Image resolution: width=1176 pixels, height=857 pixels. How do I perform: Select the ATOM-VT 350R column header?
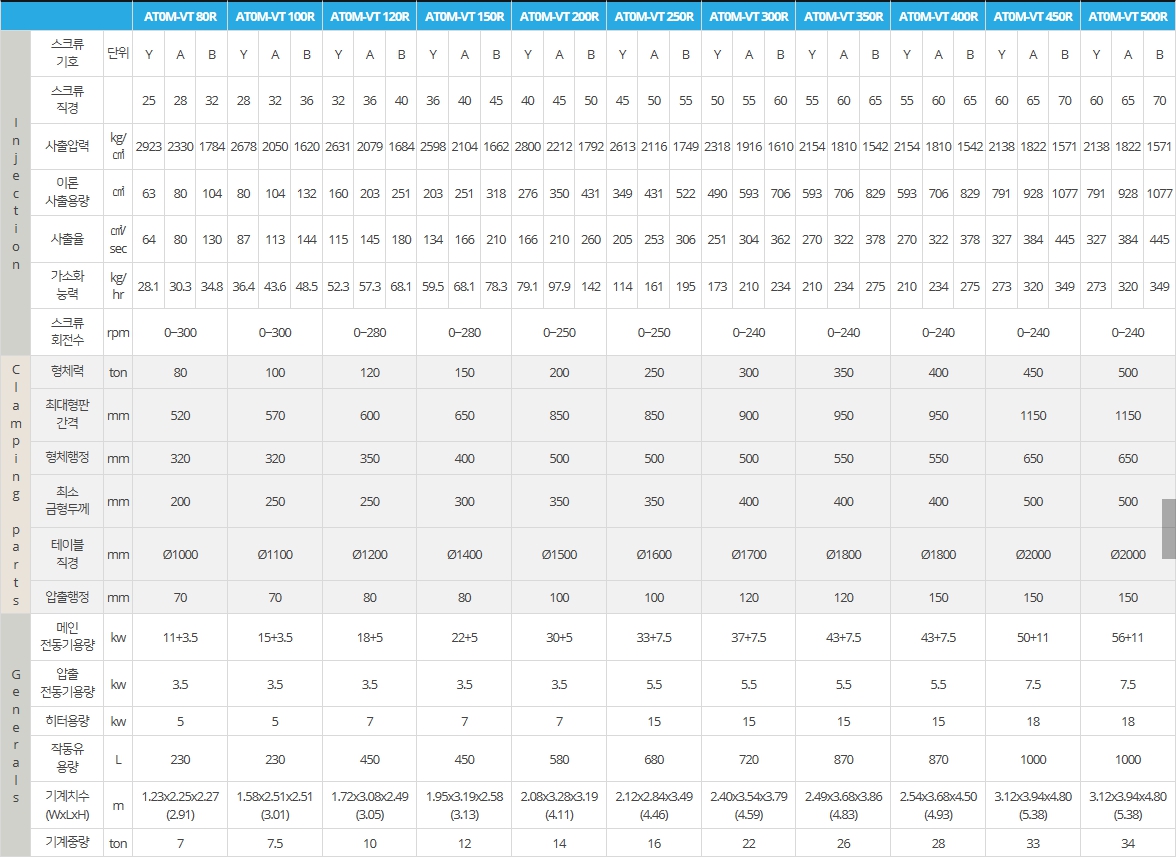pyautogui.click(x=843, y=17)
